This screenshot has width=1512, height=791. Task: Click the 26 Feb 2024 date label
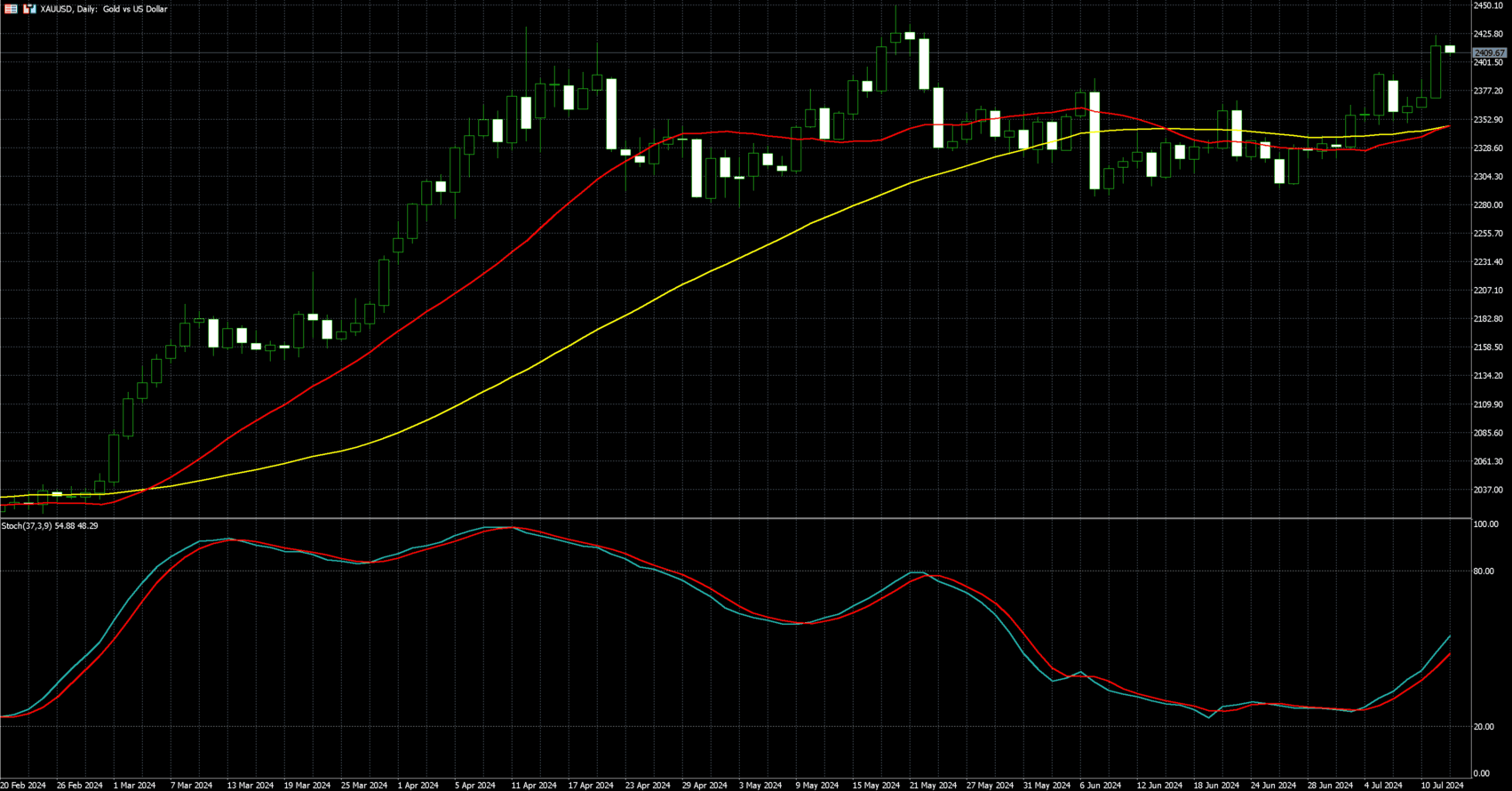80,786
